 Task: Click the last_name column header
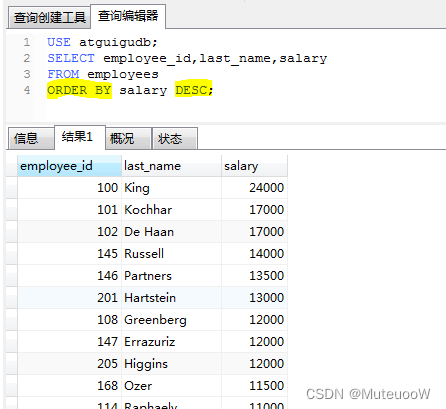(171, 166)
